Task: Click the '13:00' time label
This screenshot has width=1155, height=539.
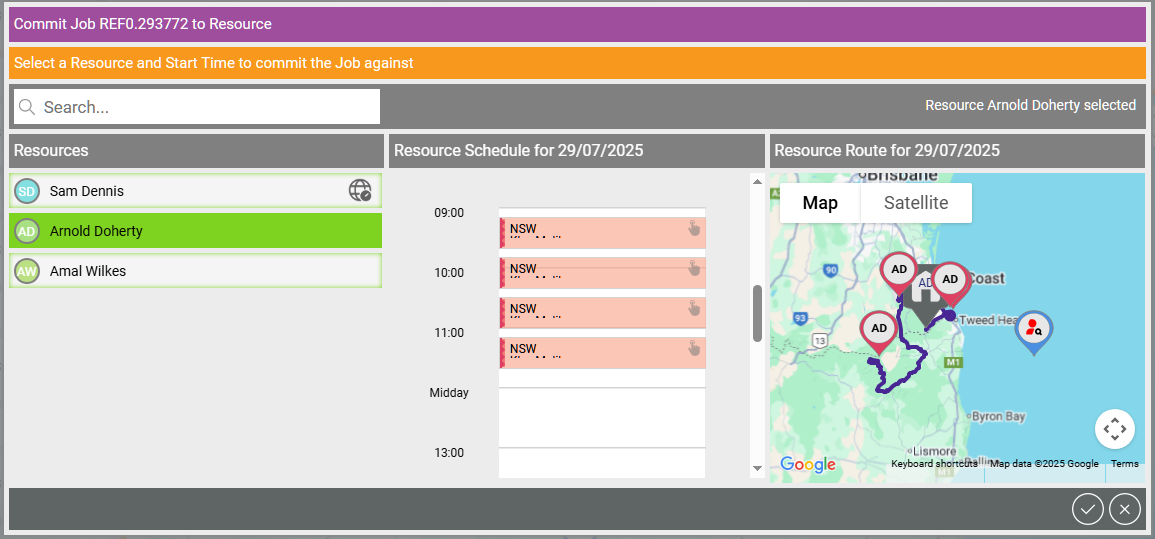Action: pyautogui.click(x=449, y=453)
